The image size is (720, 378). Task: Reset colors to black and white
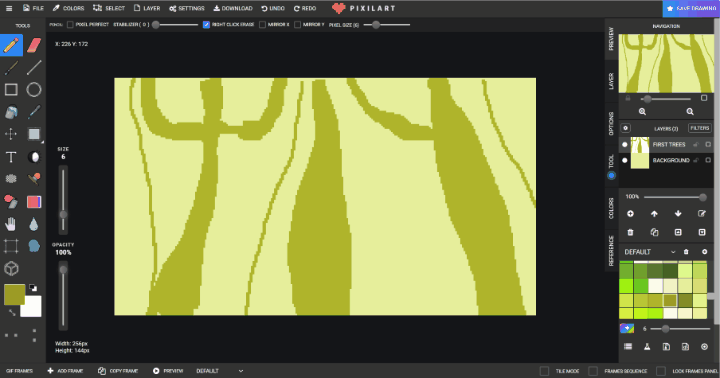click(x=33, y=288)
